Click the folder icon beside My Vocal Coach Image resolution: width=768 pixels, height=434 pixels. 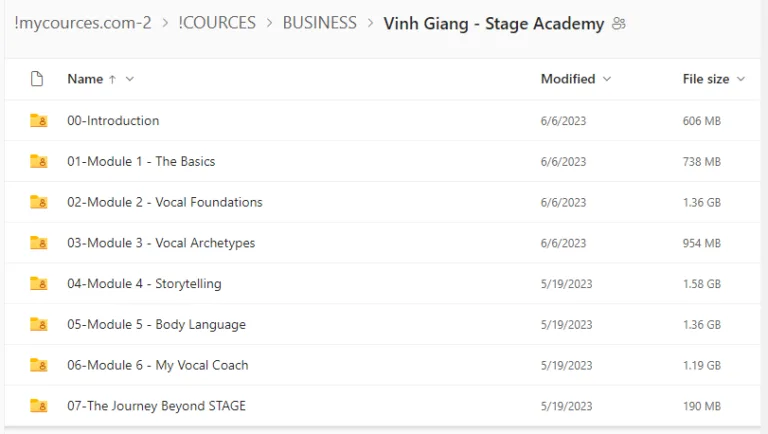coord(39,365)
